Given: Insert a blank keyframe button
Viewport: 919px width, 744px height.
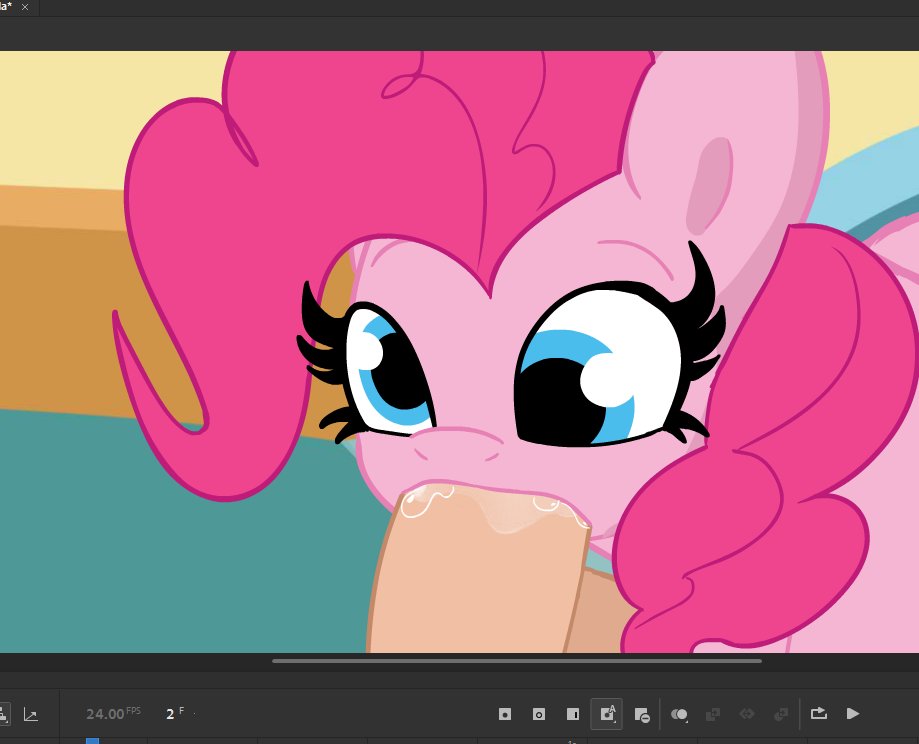Looking at the screenshot, I should (539, 714).
